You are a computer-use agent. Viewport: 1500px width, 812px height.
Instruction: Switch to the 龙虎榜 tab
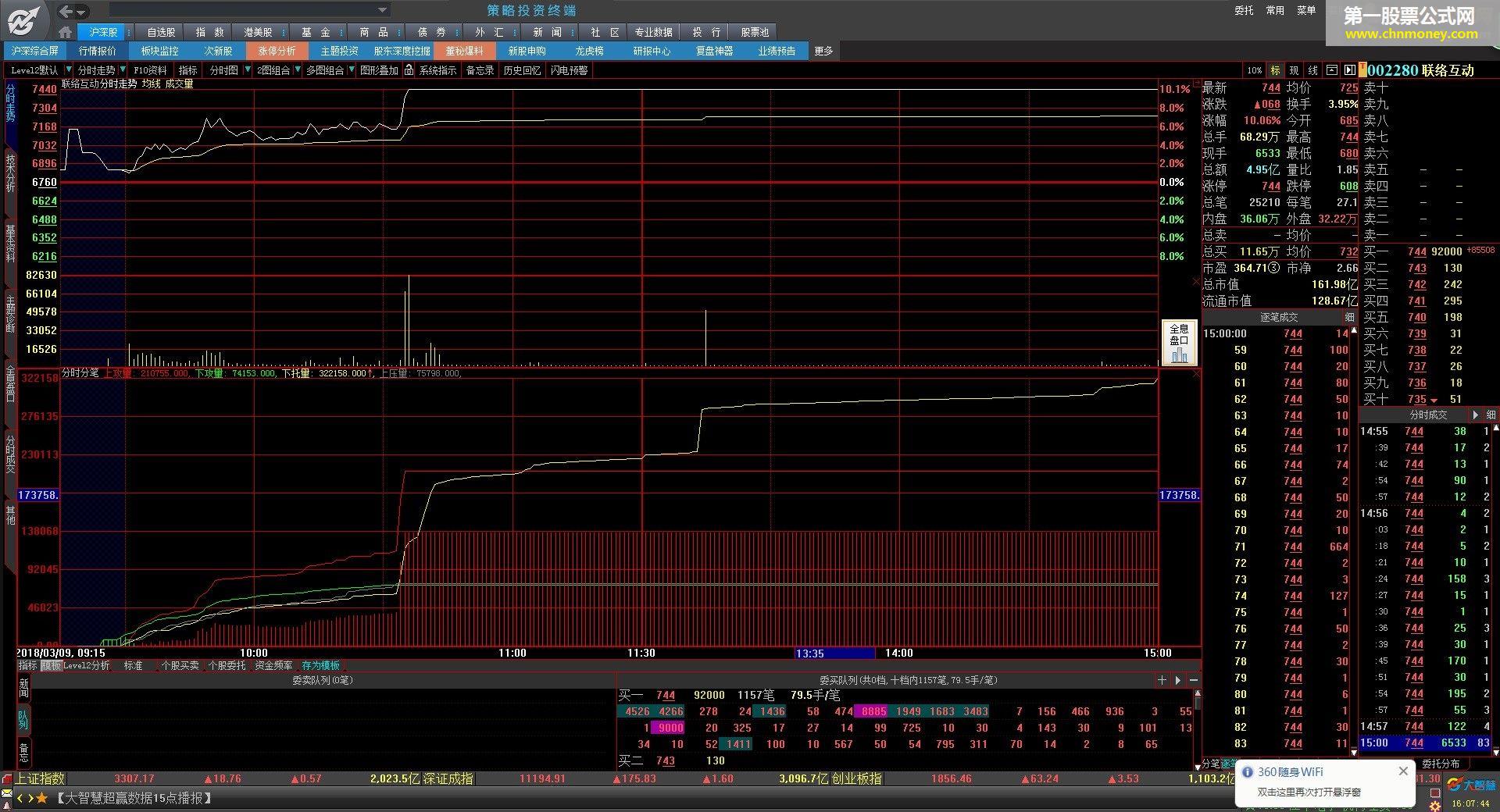(x=589, y=51)
